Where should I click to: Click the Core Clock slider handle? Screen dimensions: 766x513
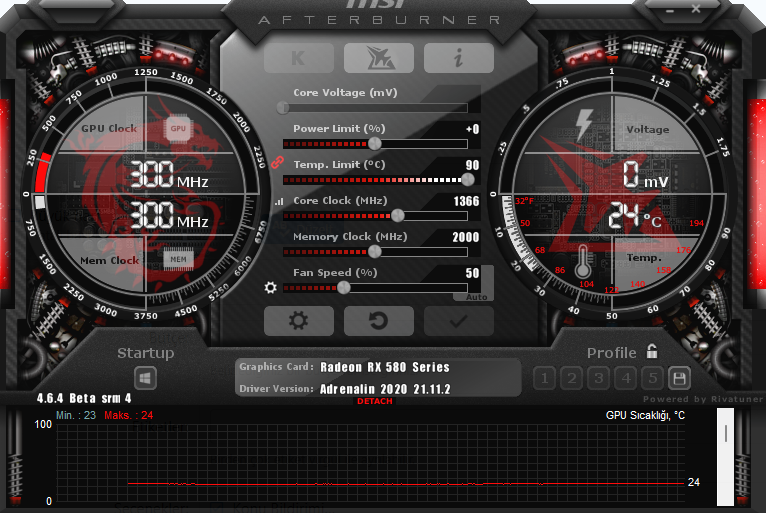tap(398, 215)
